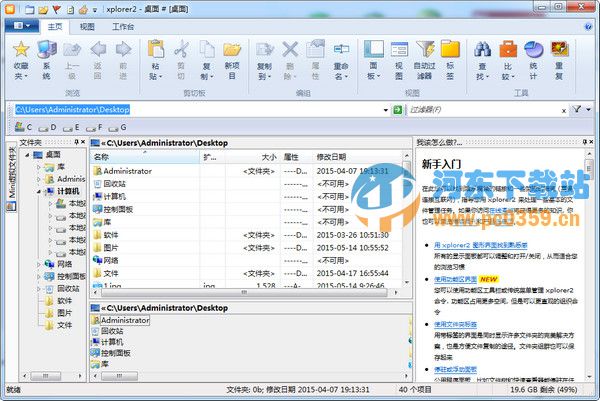The width and height of the screenshot is (600, 401).
Task: Click the green go button beside address bar
Action: point(398,110)
